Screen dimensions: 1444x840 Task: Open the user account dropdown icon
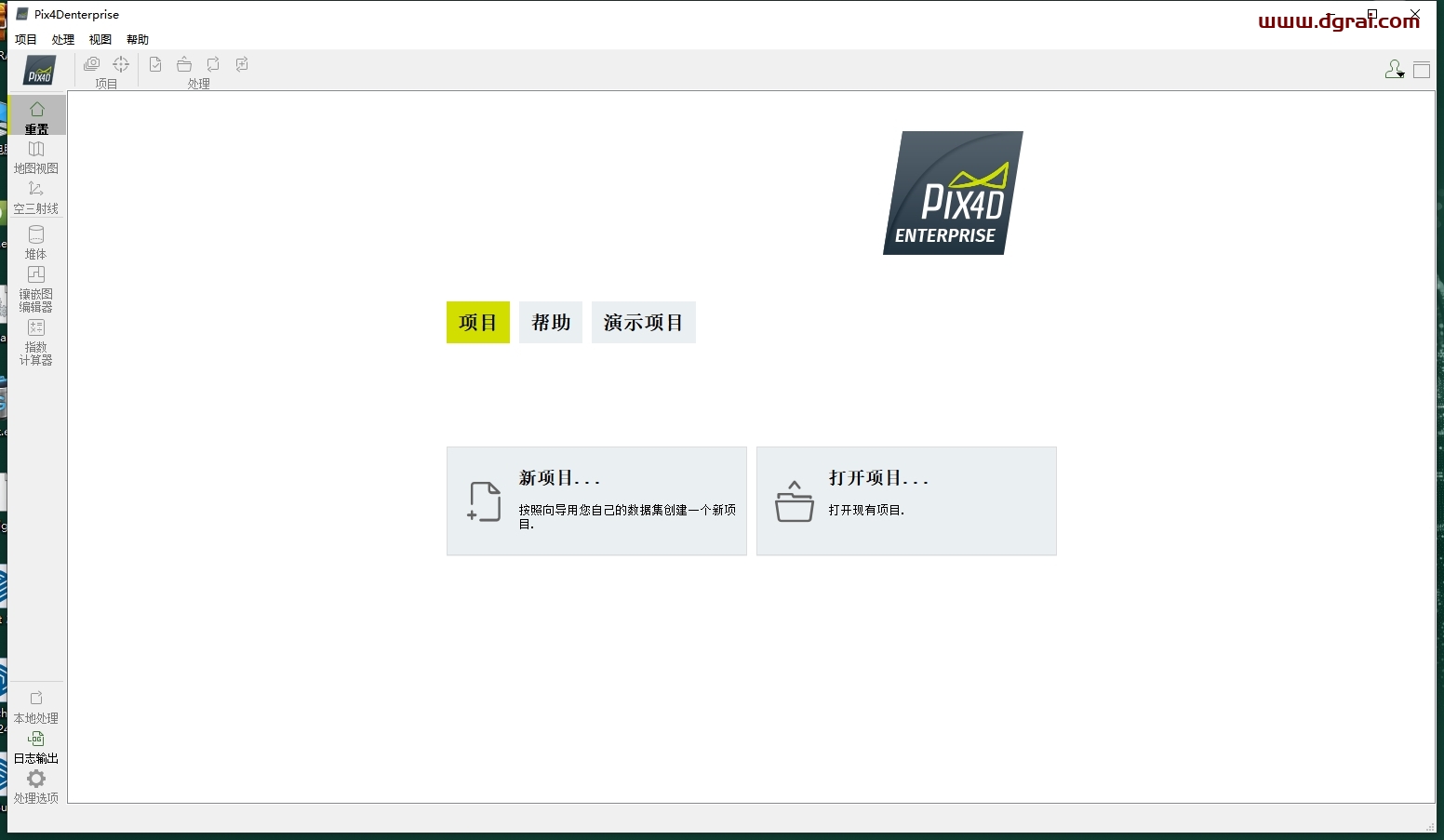pos(1394,70)
